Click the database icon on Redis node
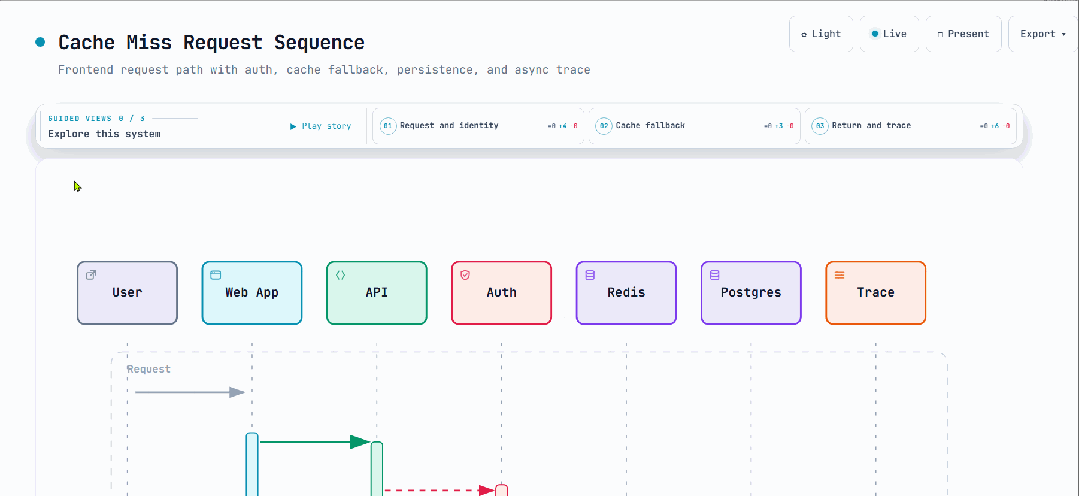The height and width of the screenshot is (496, 1079). tap(590, 275)
